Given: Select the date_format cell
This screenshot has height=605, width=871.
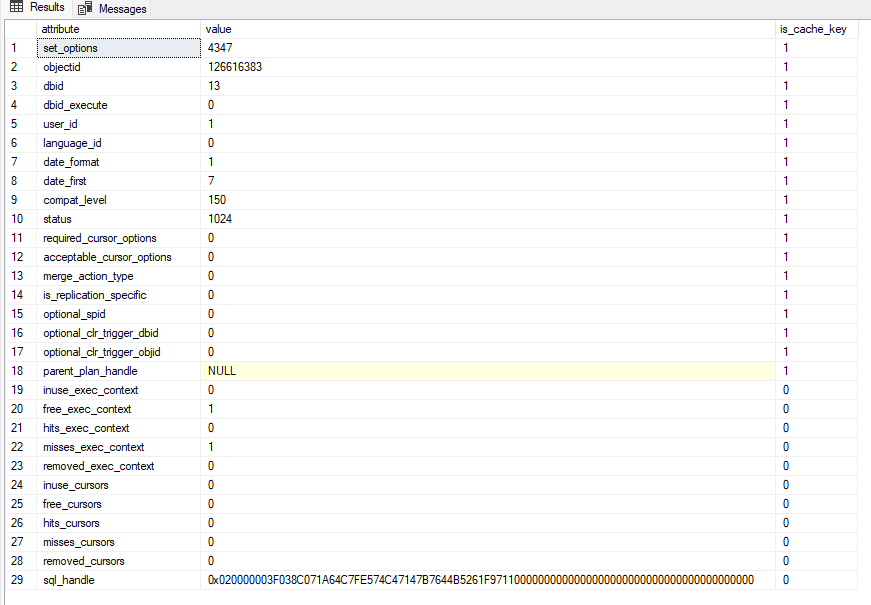Looking at the screenshot, I should [119, 162].
